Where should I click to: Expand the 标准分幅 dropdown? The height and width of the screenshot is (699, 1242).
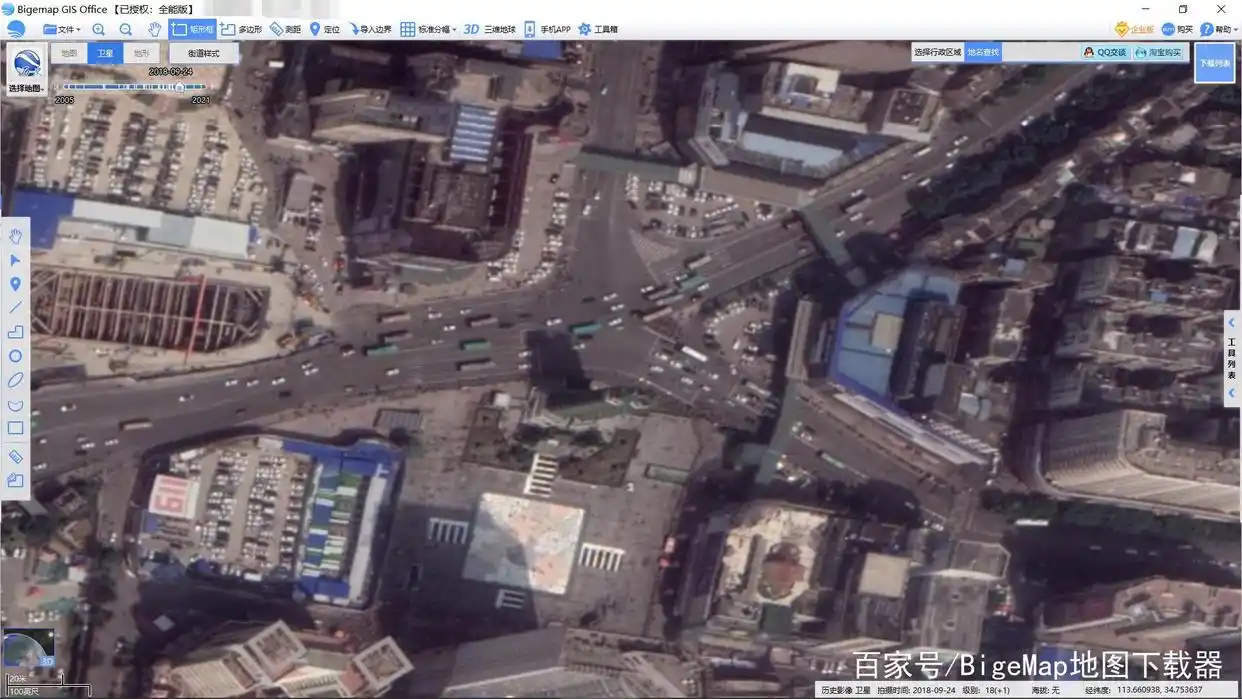[x=429, y=29]
